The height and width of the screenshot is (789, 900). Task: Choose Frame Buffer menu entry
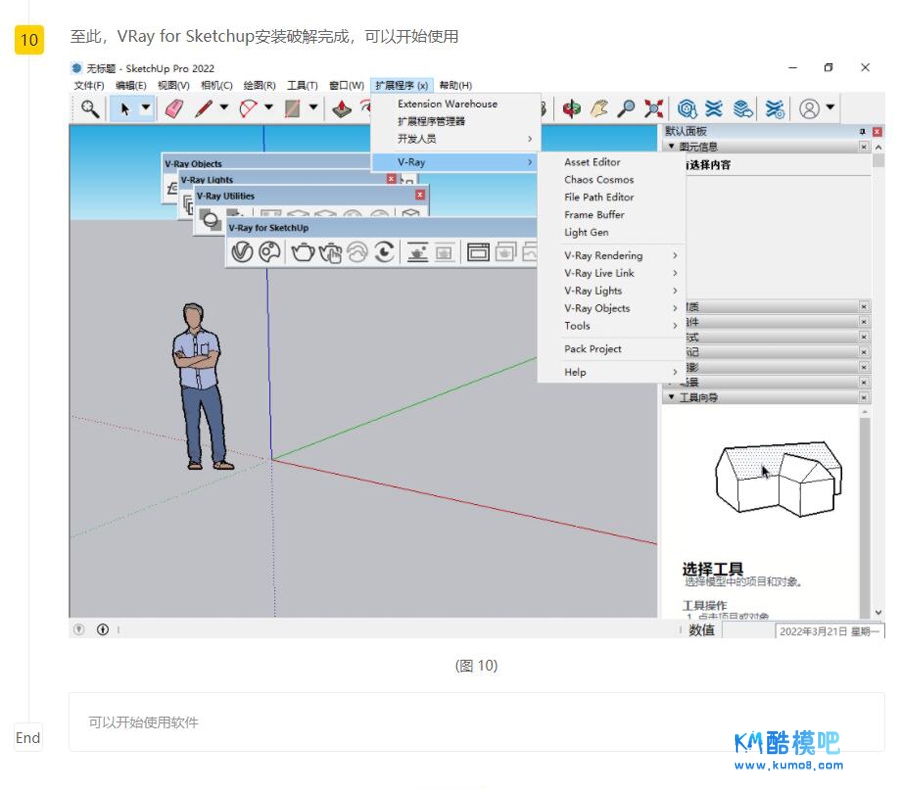coord(611,215)
